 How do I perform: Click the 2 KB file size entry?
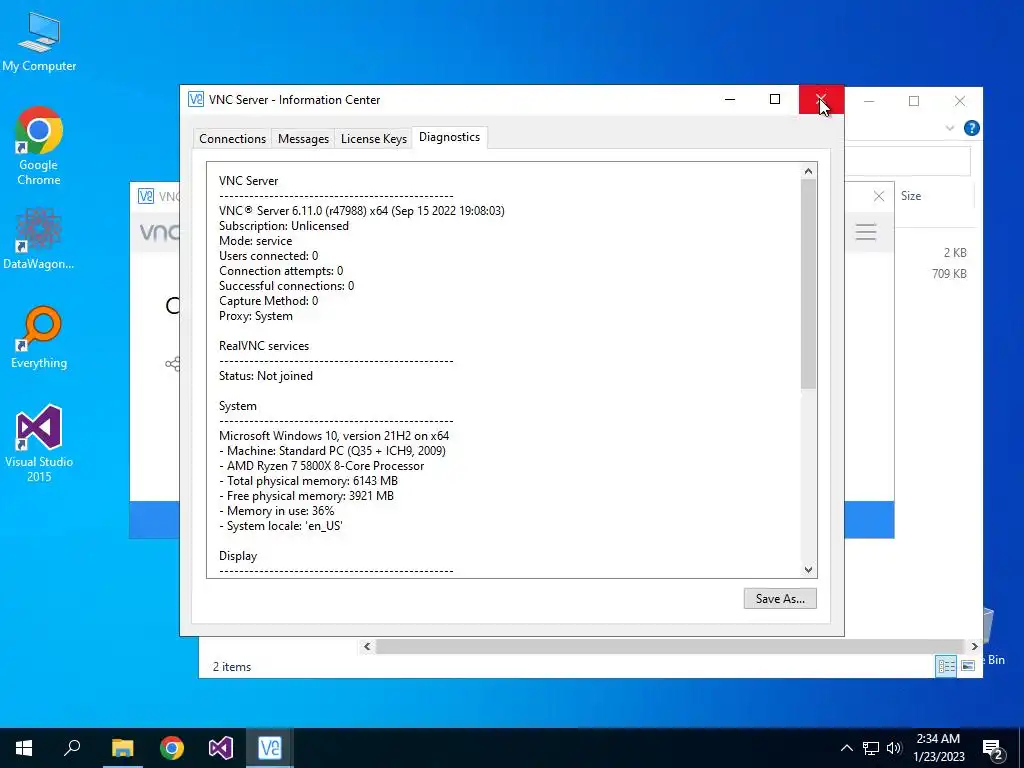click(x=955, y=253)
